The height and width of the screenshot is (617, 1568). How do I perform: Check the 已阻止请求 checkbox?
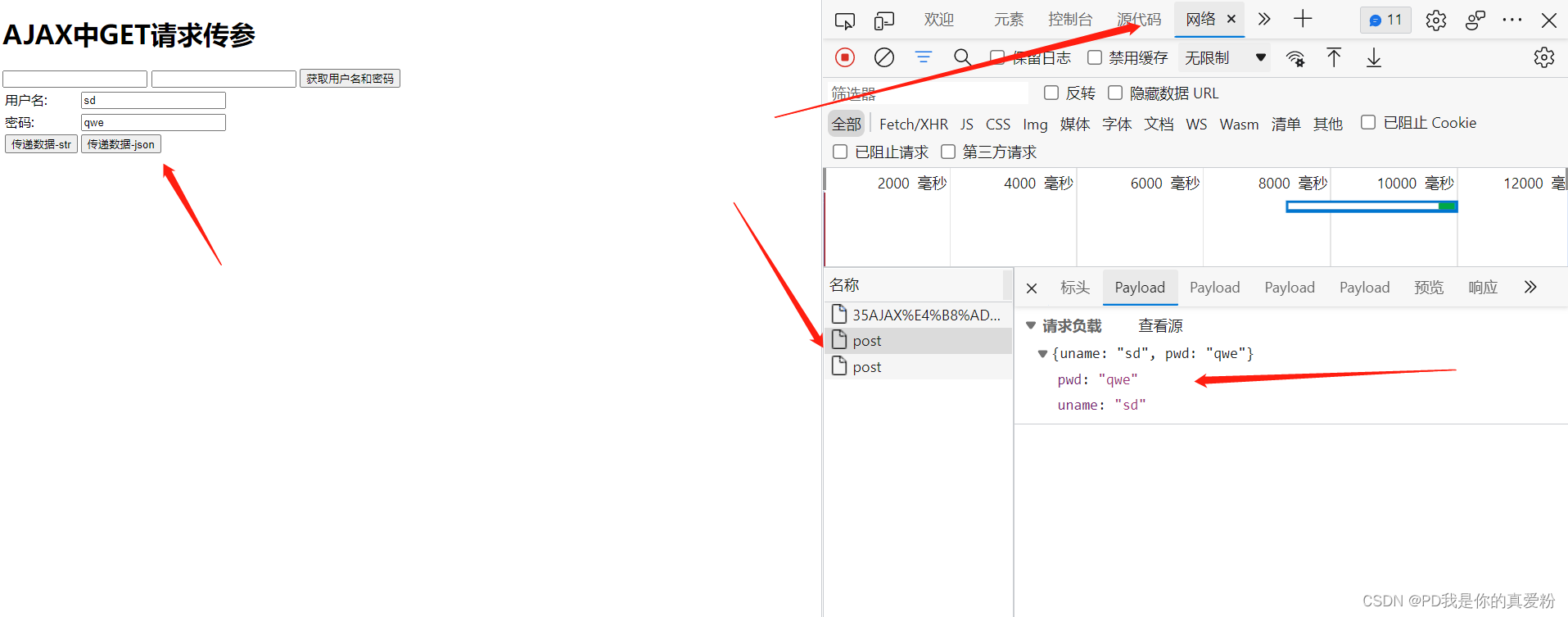coord(840,152)
